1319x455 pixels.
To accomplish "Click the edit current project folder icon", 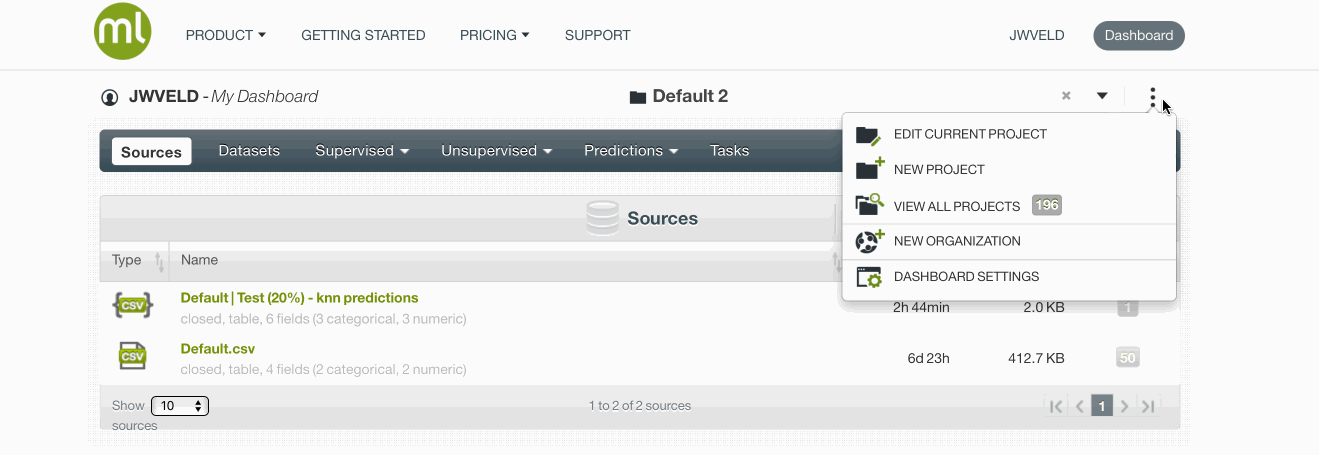I will (868, 134).
